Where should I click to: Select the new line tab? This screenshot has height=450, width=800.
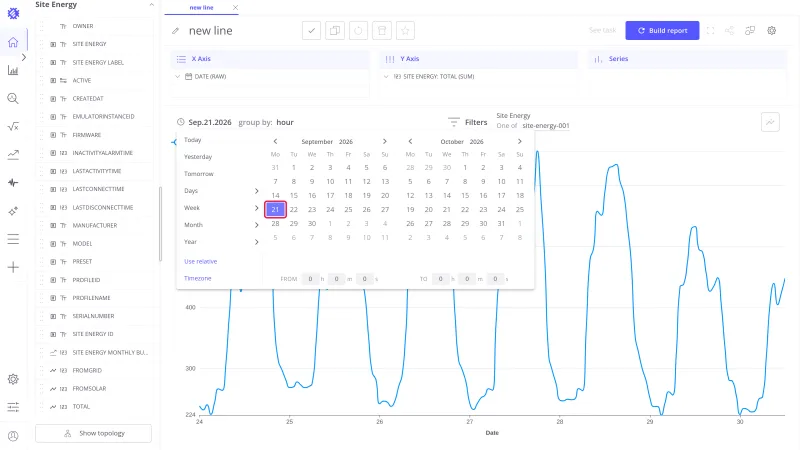coord(201,8)
